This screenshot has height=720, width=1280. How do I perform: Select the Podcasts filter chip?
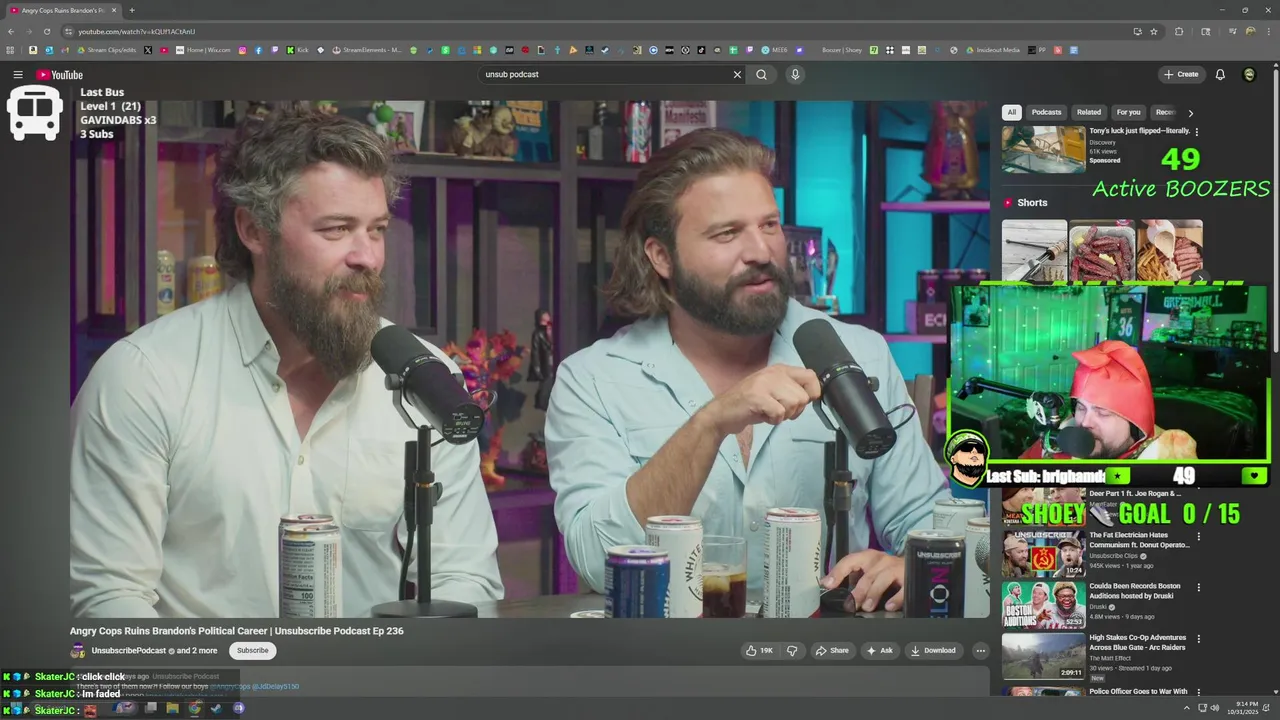(1046, 112)
